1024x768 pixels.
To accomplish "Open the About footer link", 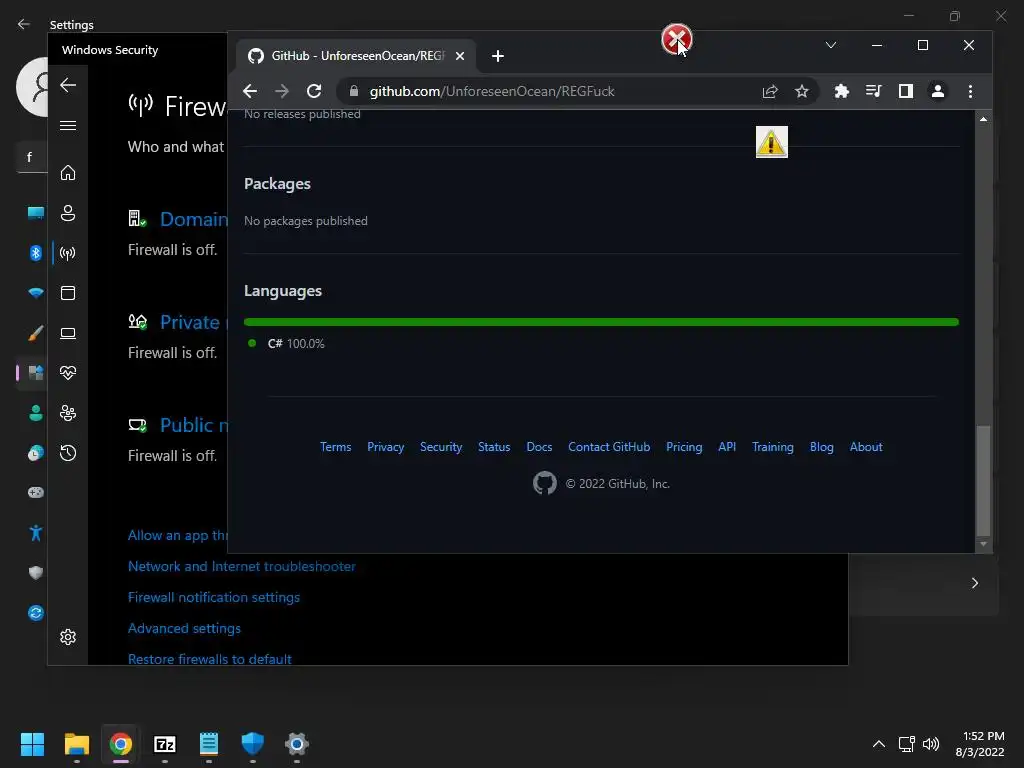I will coord(866,447).
